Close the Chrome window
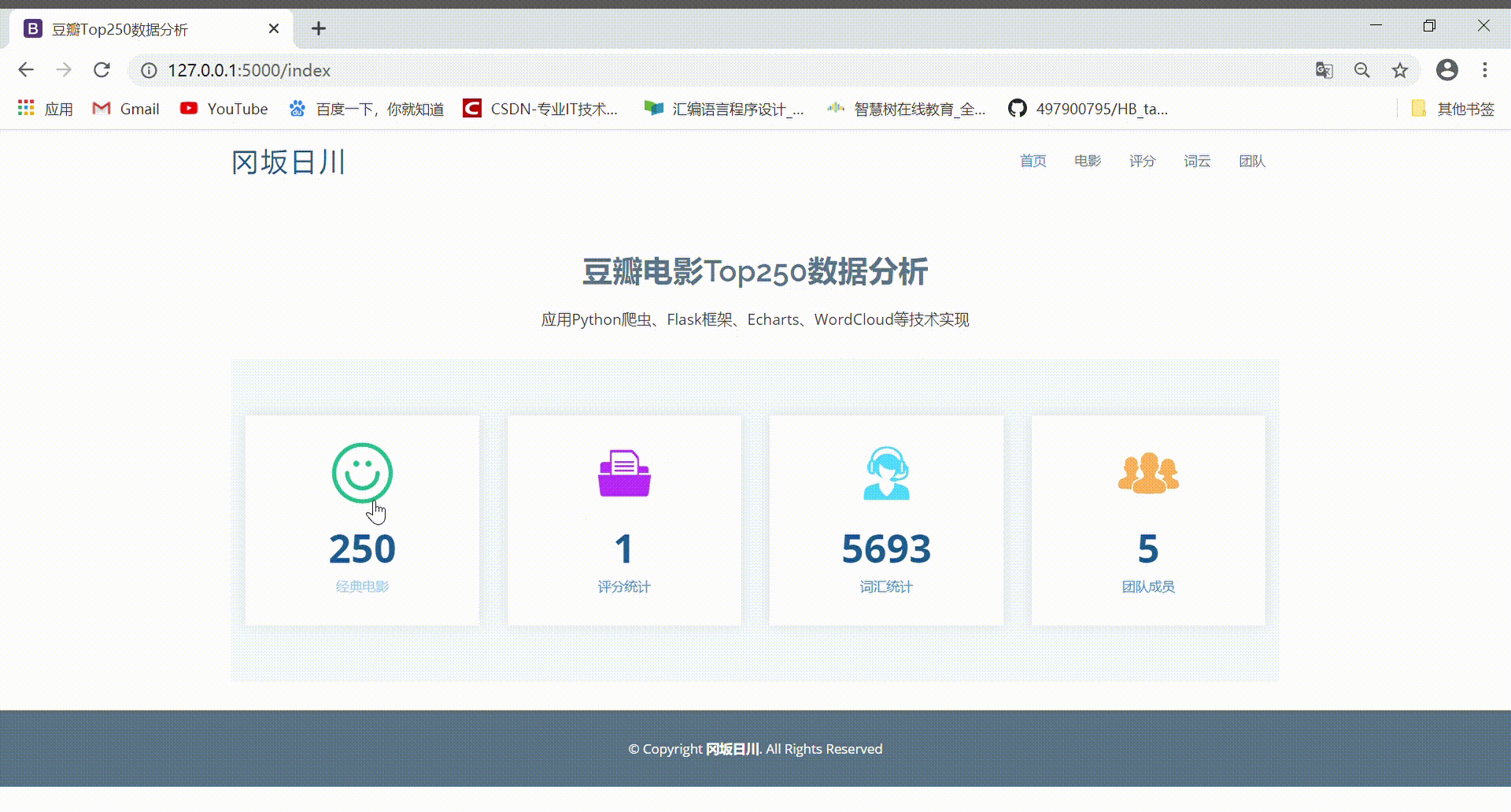 tap(1483, 26)
